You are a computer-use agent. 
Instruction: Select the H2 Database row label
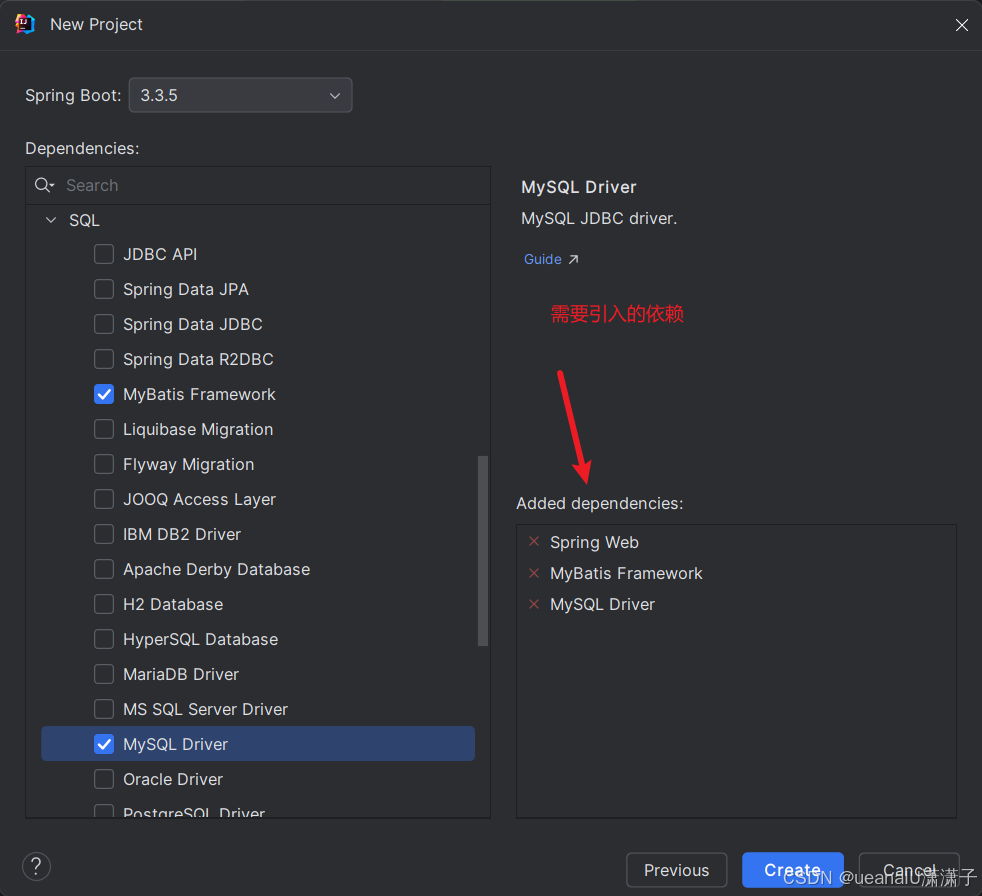click(x=173, y=604)
